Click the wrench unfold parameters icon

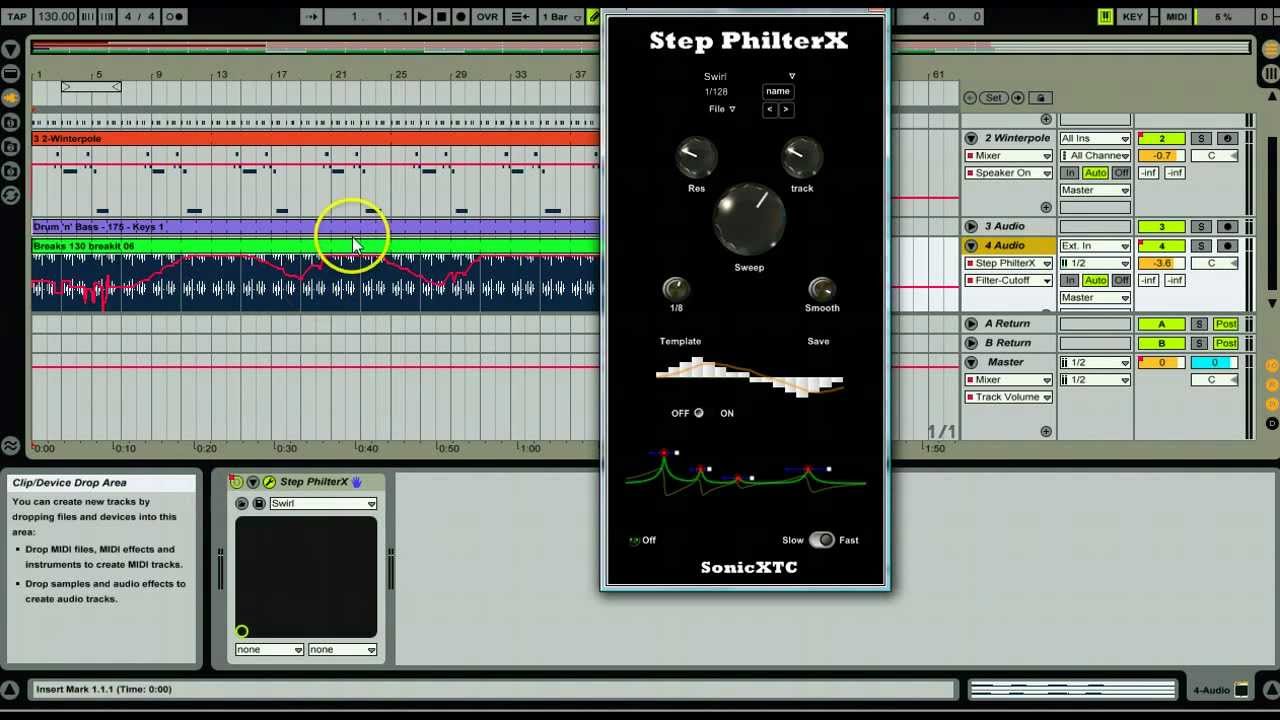pos(269,482)
